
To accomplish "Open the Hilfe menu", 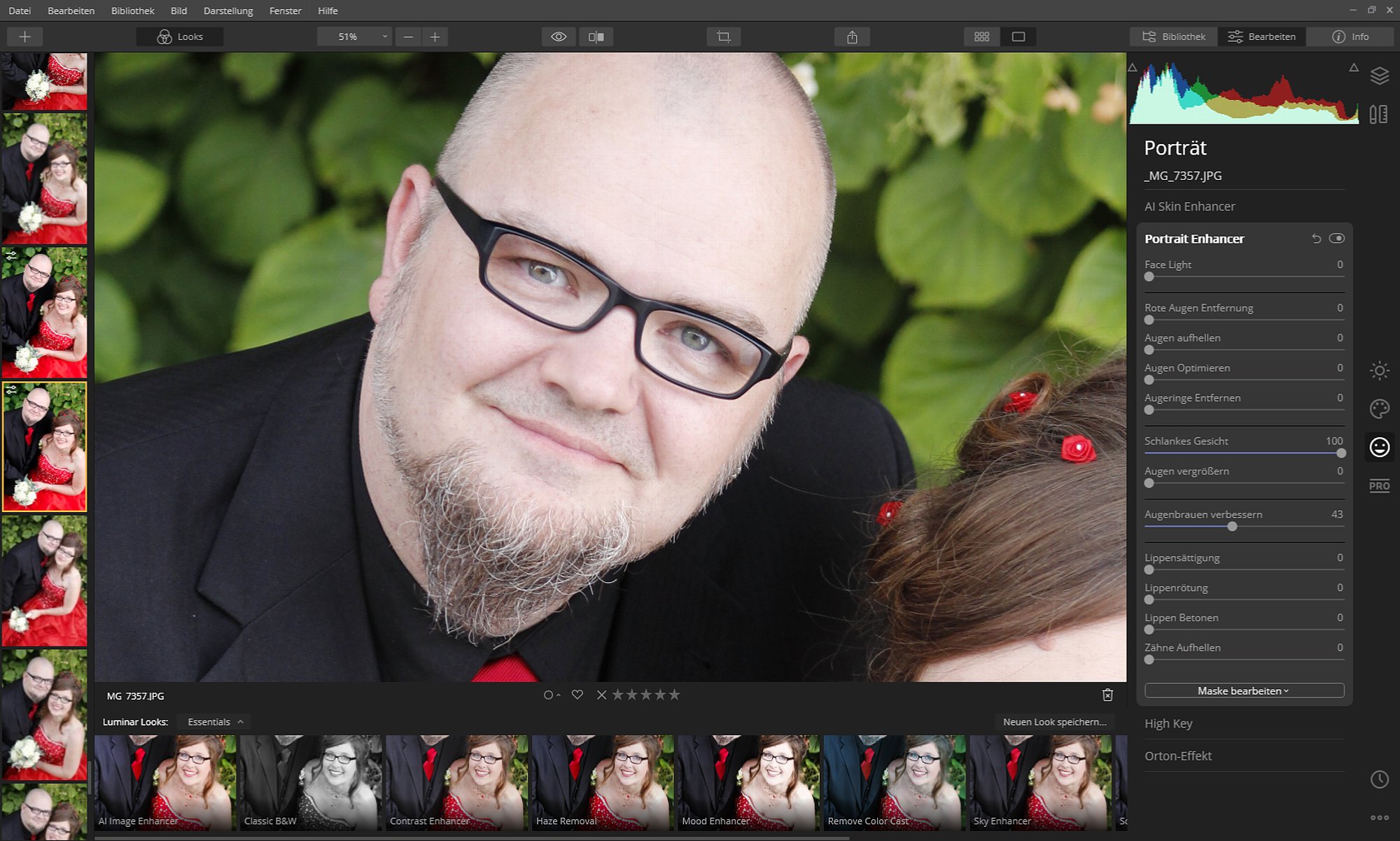I will 328,10.
